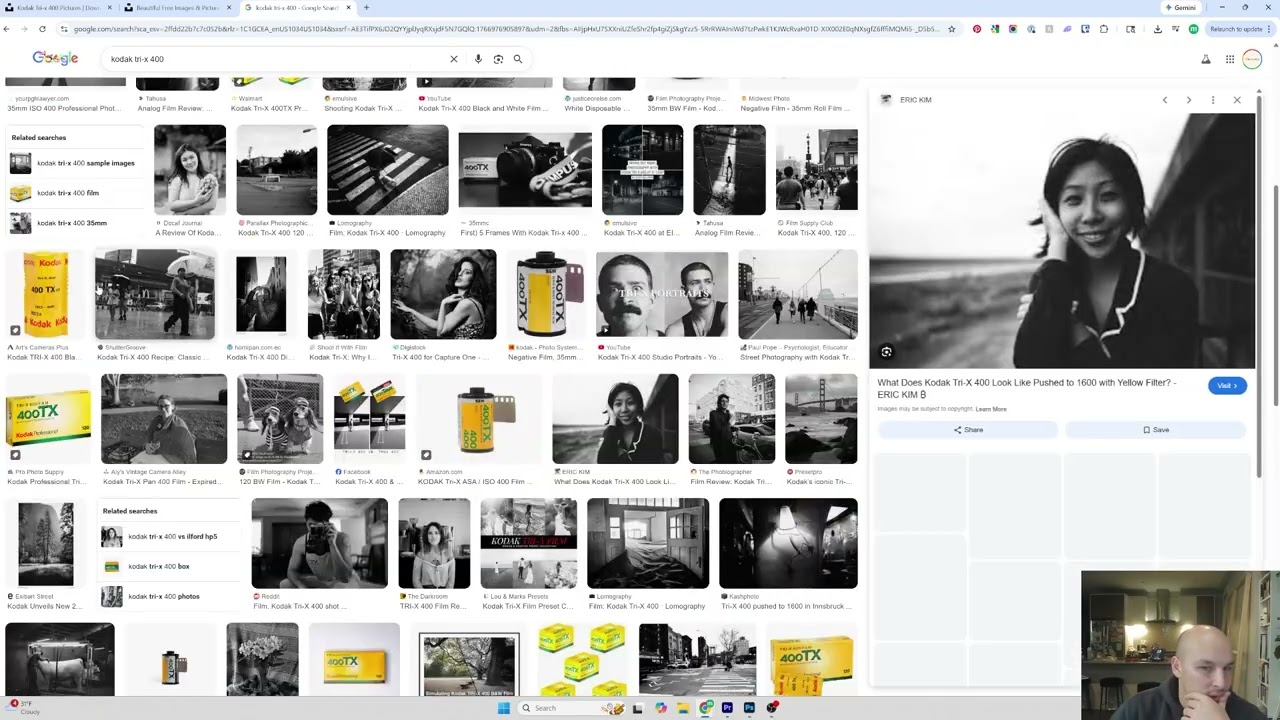Open Google Lens image search icon
This screenshot has width=1280, height=720.
point(498,59)
